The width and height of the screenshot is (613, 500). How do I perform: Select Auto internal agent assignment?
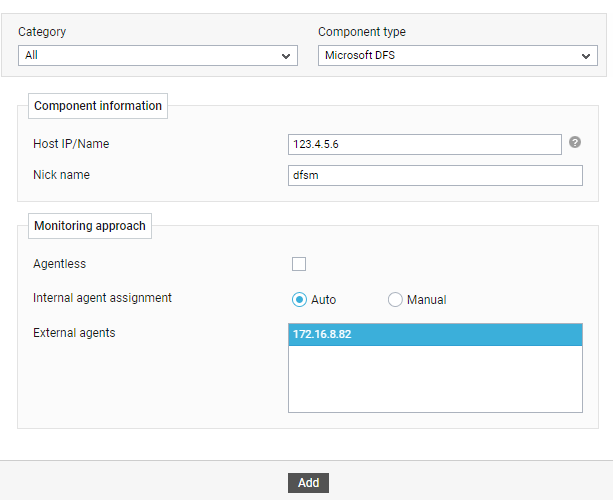pos(299,300)
